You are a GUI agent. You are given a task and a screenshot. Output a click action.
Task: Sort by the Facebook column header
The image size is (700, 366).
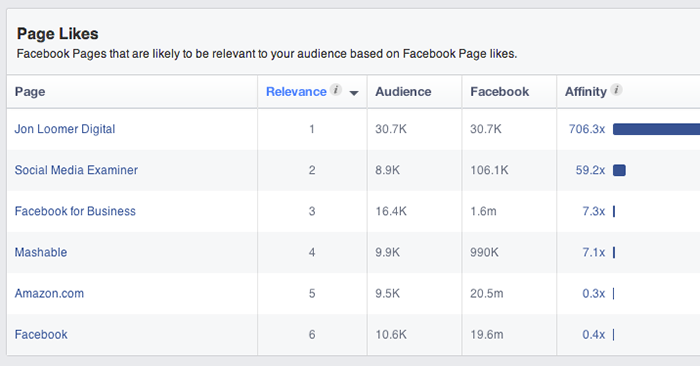click(x=500, y=92)
